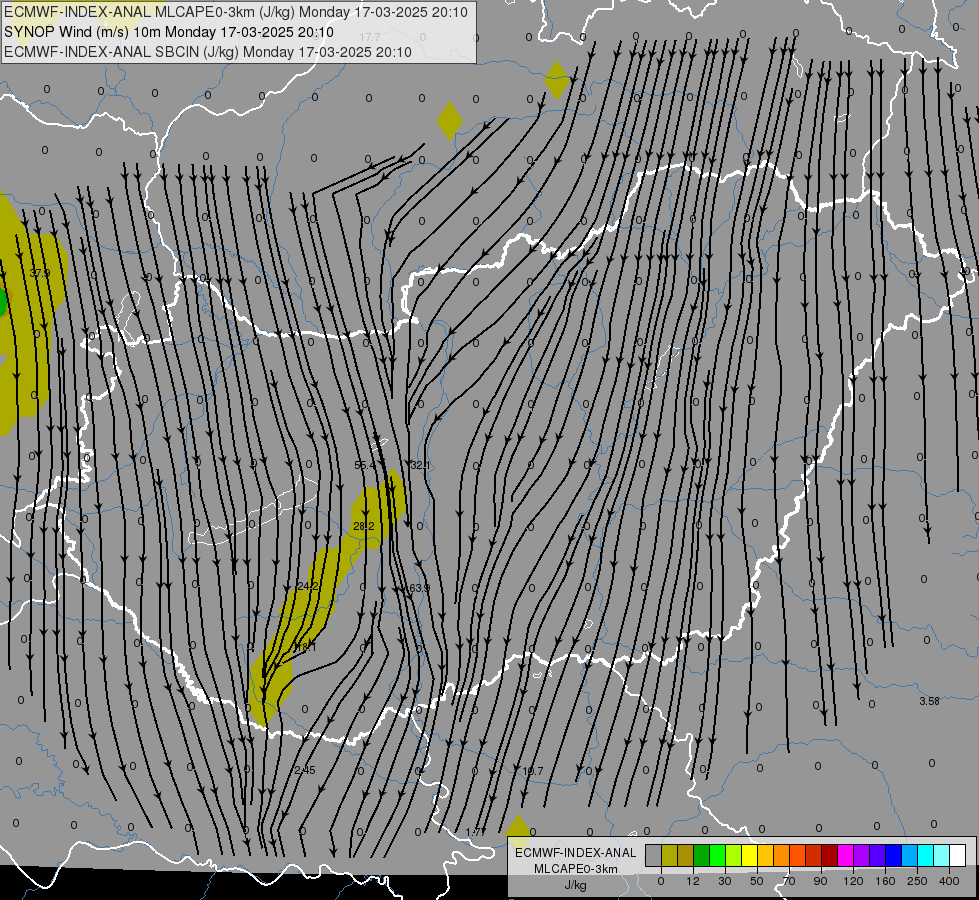This screenshot has width=979, height=900.
Task: Click the ECMWF-INDEX-ANAL legend title
Action: [576, 853]
